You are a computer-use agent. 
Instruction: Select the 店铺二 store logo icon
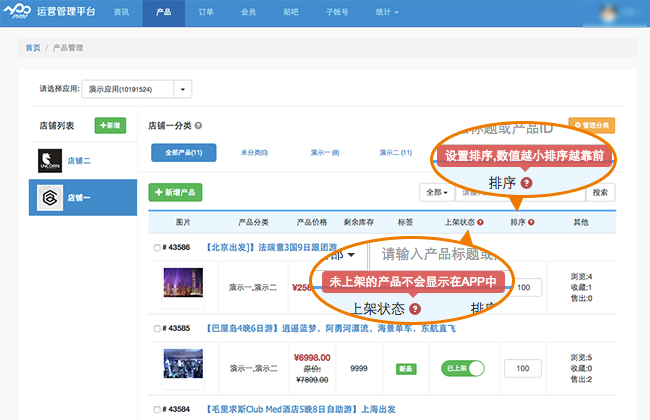(x=50, y=160)
